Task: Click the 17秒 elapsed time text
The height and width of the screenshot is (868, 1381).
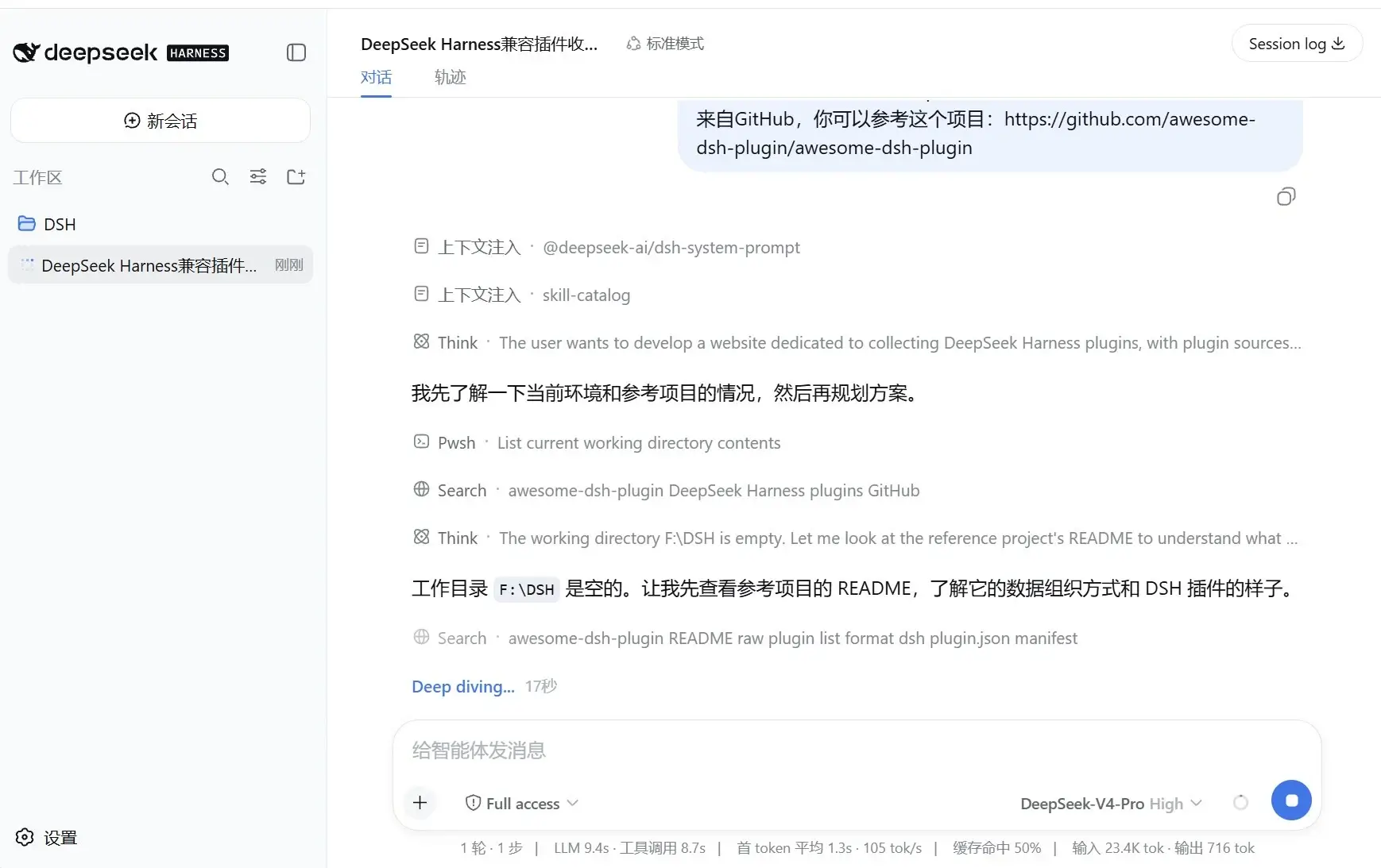Action: [541, 686]
